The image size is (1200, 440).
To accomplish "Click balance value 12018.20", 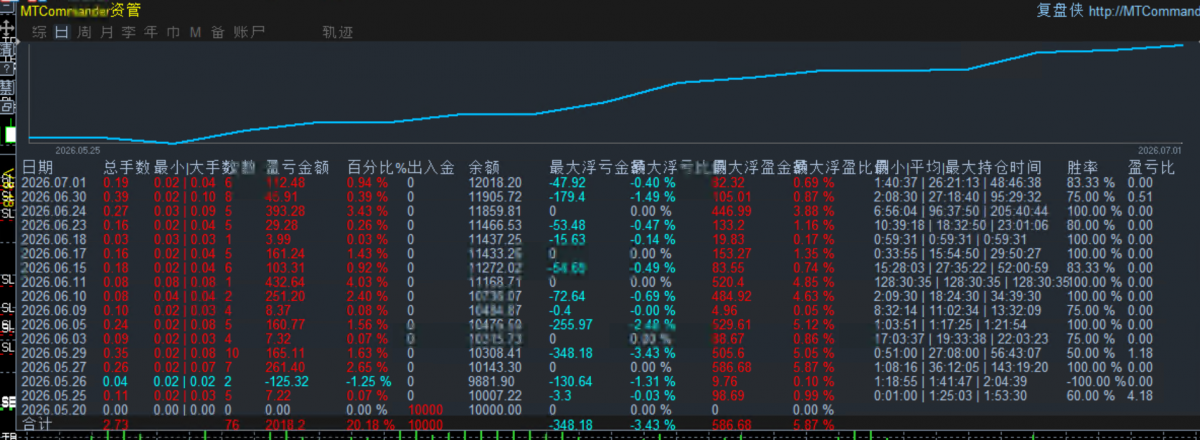I will (x=495, y=183).
